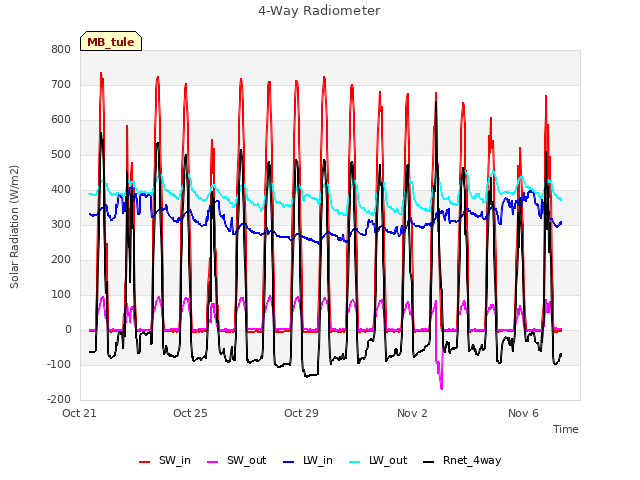
Task: Toggle the LW_out legend entry
Action: coord(378,460)
